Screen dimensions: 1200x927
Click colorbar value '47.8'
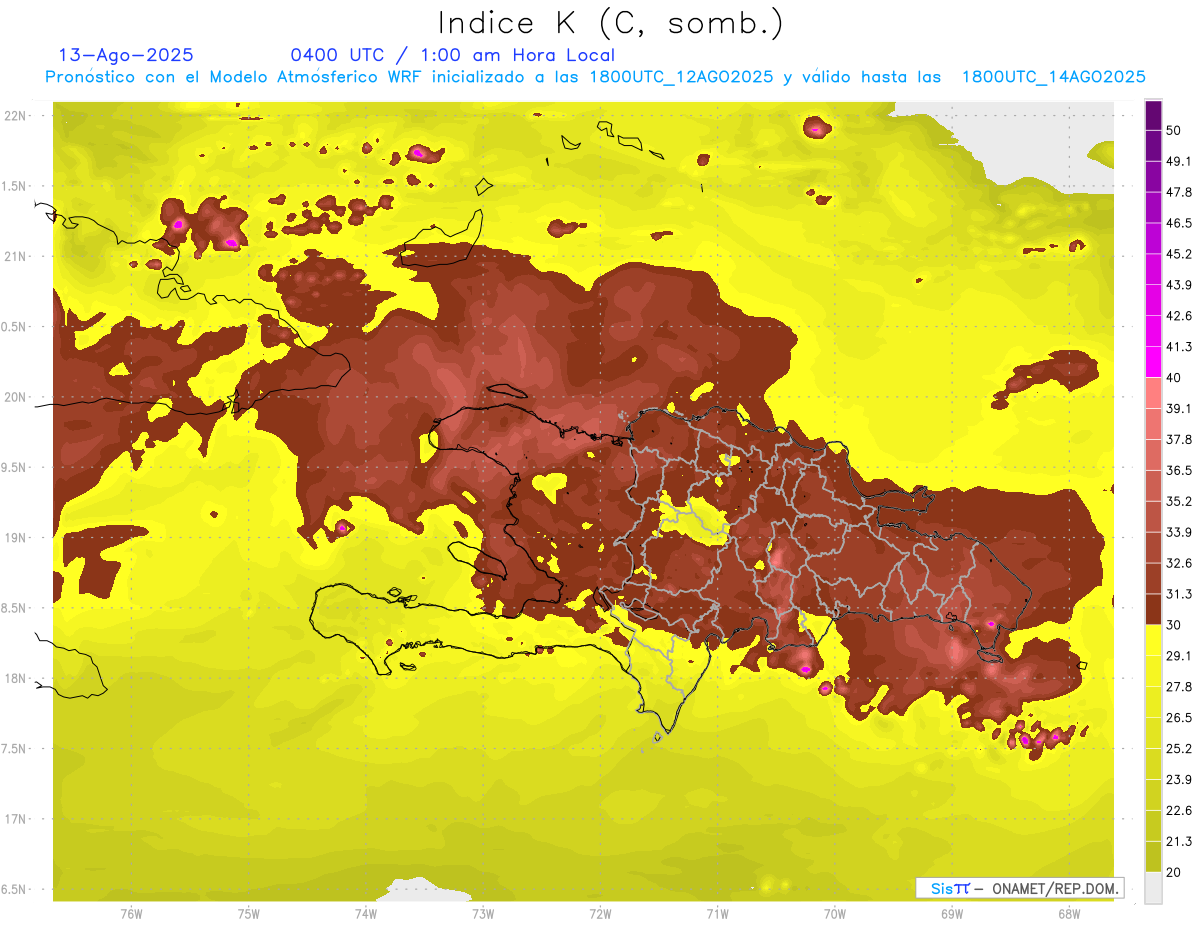(x=1179, y=192)
